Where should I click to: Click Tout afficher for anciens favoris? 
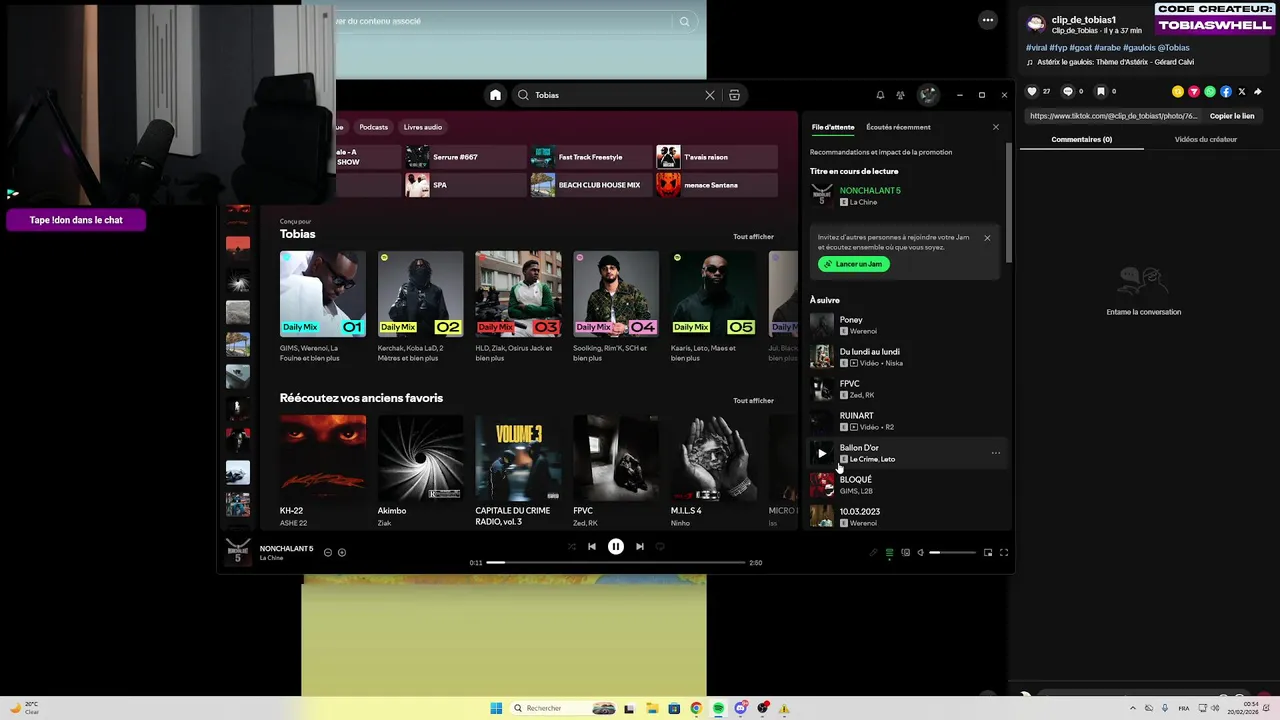pyautogui.click(x=753, y=401)
